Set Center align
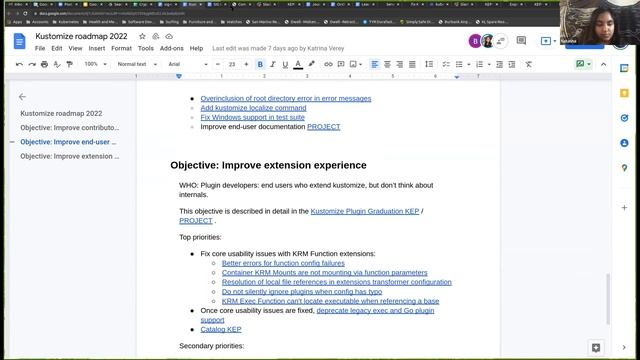Image resolution: width=640 pixels, height=360 pixels. pyautogui.click(x=387, y=64)
